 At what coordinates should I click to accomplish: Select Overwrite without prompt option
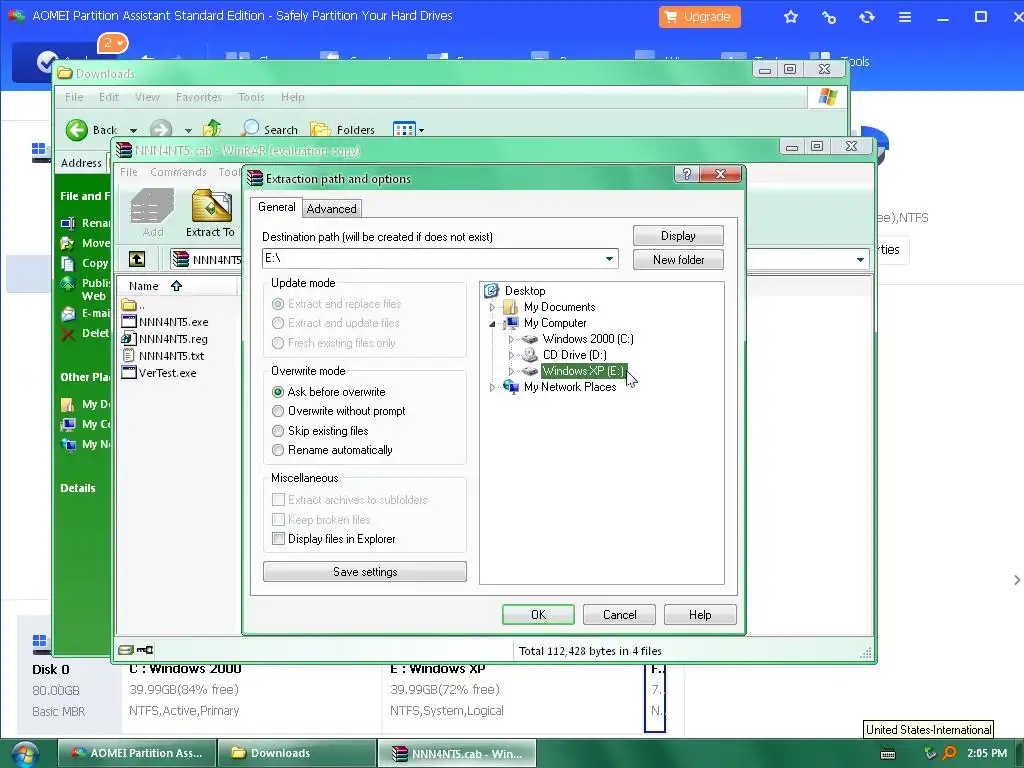click(x=278, y=411)
